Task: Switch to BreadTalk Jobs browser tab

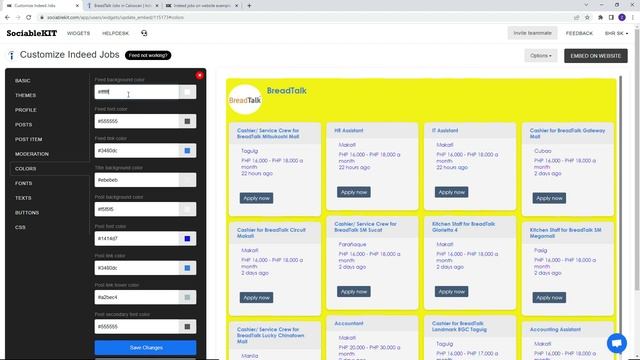Action: tap(122, 6)
